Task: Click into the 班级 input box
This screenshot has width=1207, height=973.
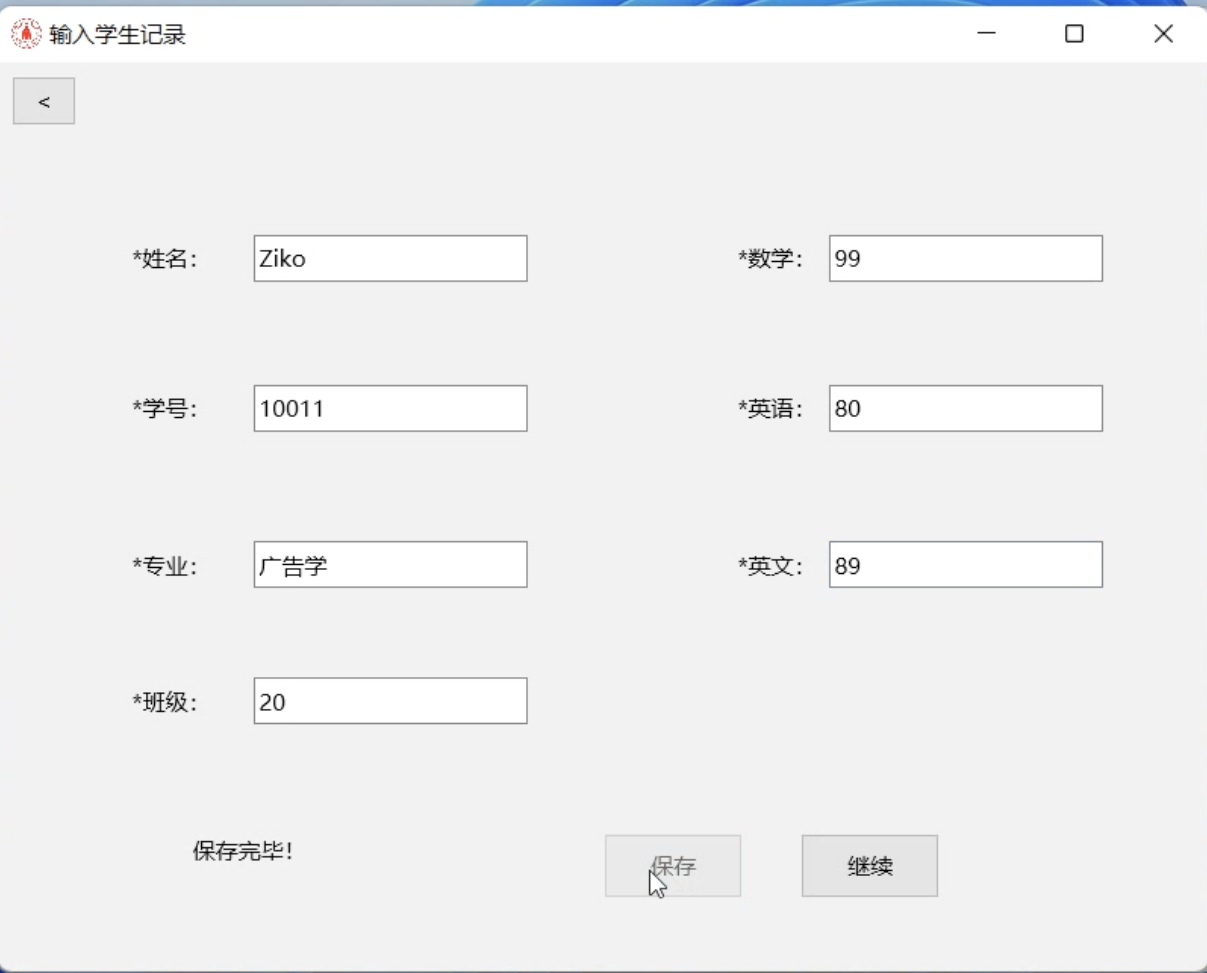Action: tap(390, 701)
